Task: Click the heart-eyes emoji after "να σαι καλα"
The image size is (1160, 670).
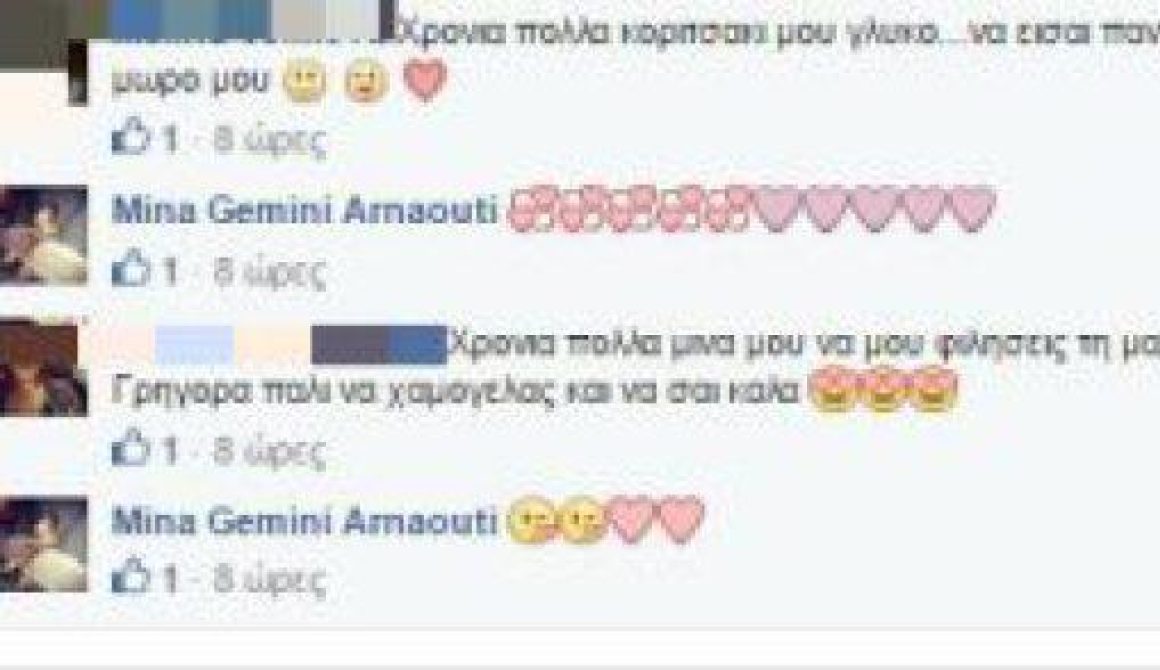Action: [x=883, y=390]
